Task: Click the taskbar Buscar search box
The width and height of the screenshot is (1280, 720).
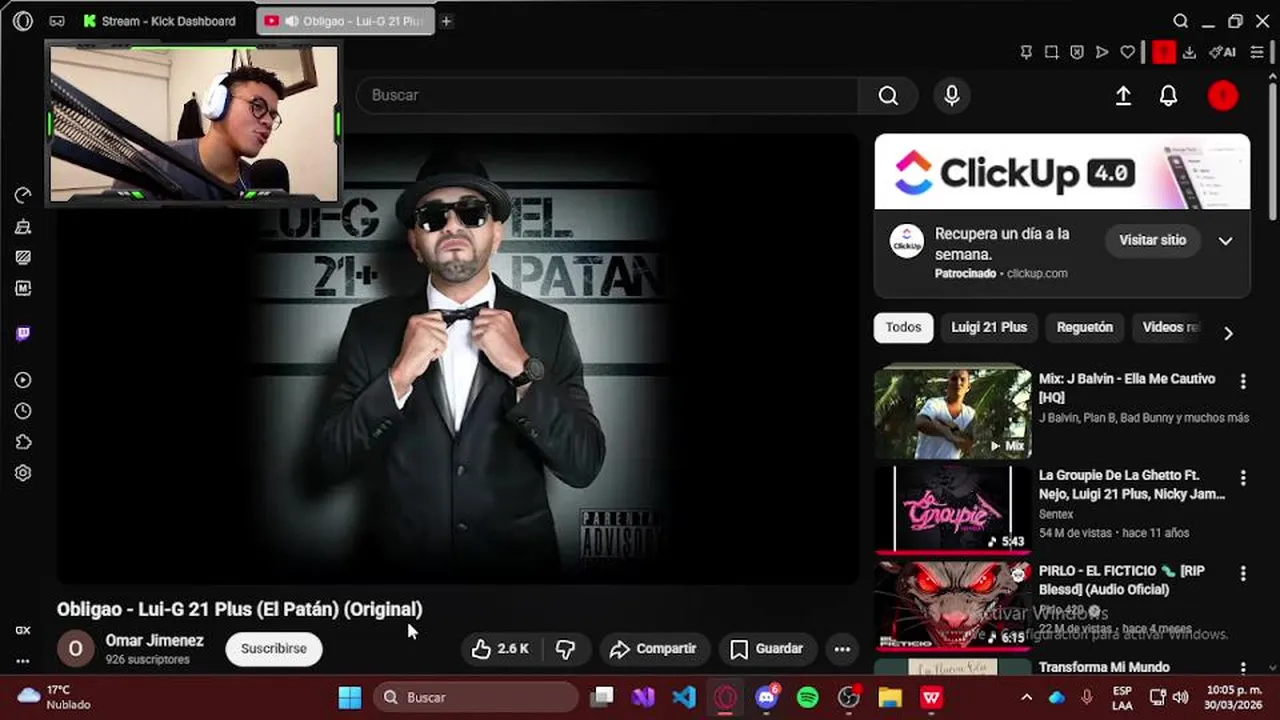Action: (x=476, y=697)
